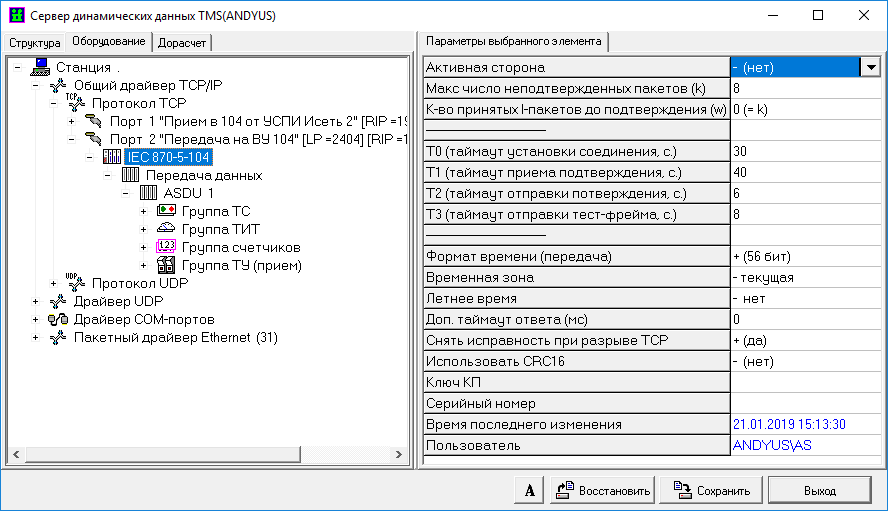888x511 pixels.
Task: Expand the Драйвер UDP node
Action: coord(36,302)
